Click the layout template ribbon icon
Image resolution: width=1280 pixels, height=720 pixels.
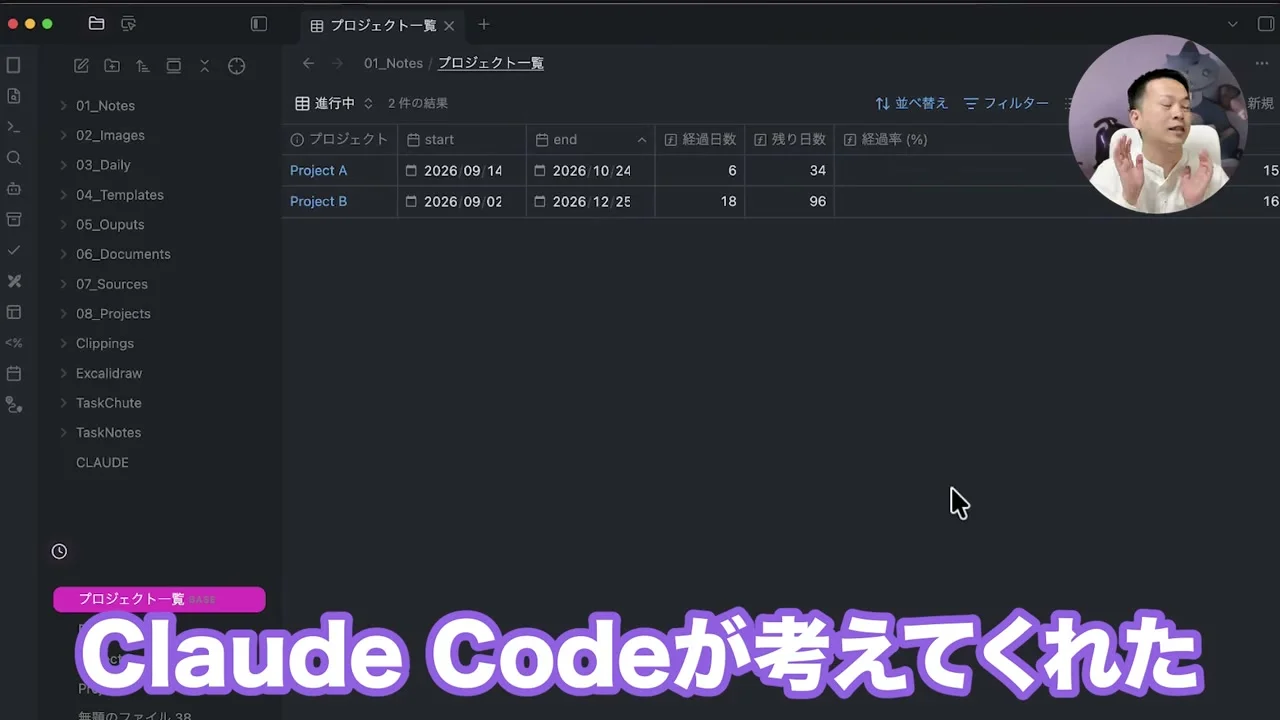[14, 312]
